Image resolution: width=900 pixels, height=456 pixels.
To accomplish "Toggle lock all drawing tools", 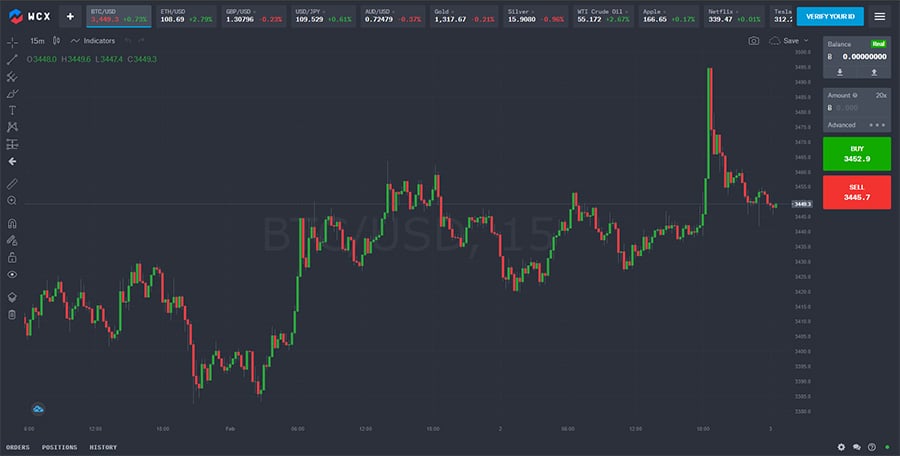I will [12, 257].
